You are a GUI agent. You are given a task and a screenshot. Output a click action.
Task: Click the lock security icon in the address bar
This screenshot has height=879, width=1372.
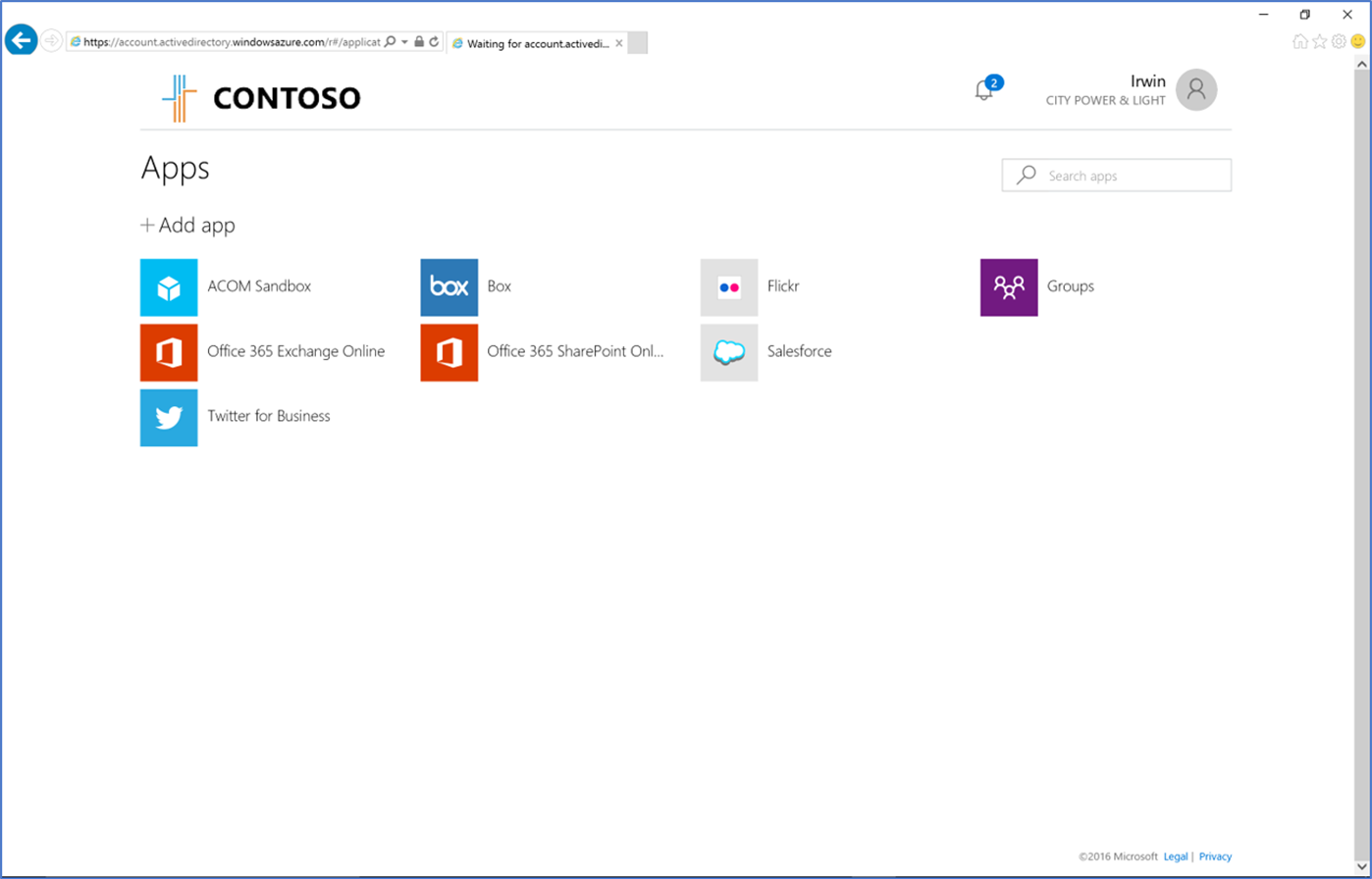pos(419,42)
